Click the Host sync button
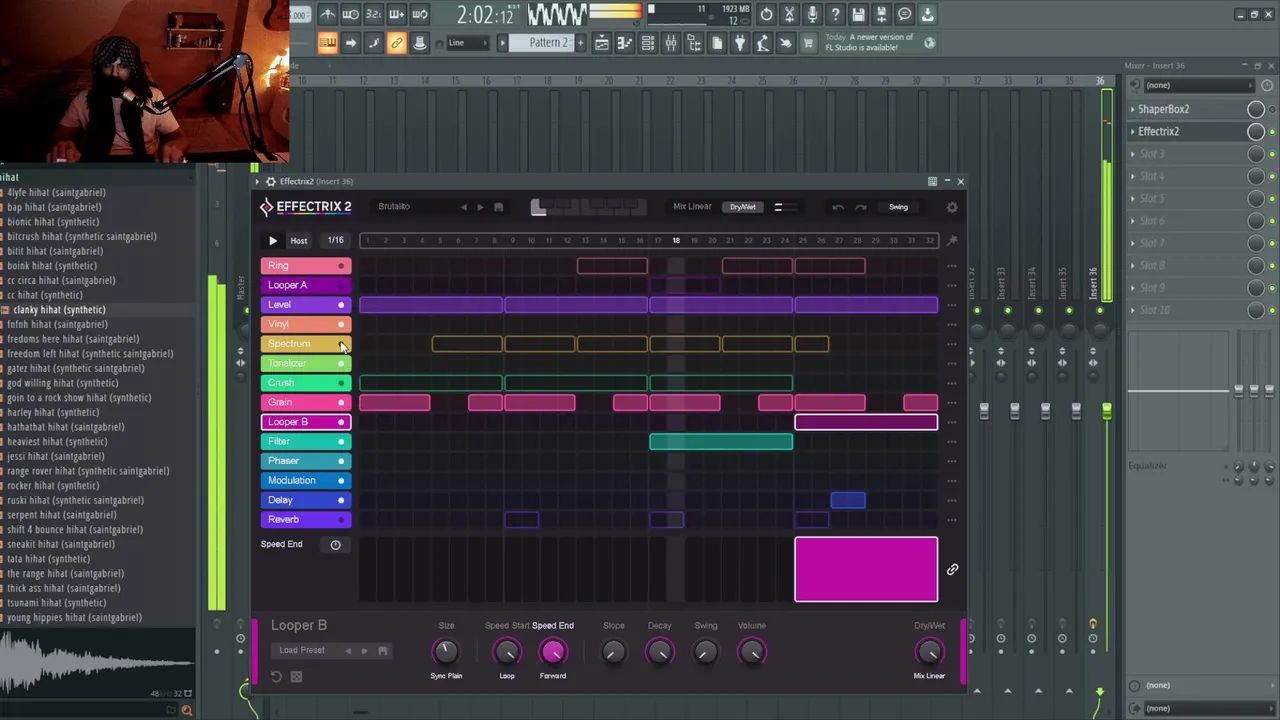 pyautogui.click(x=299, y=241)
